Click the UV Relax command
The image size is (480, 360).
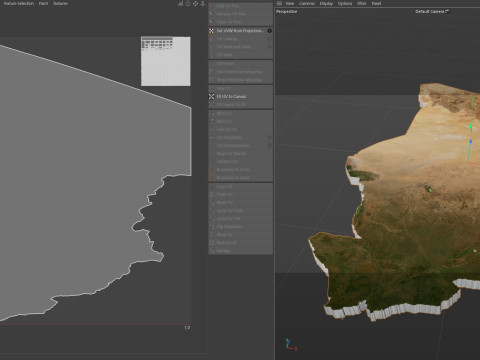(x=240, y=63)
